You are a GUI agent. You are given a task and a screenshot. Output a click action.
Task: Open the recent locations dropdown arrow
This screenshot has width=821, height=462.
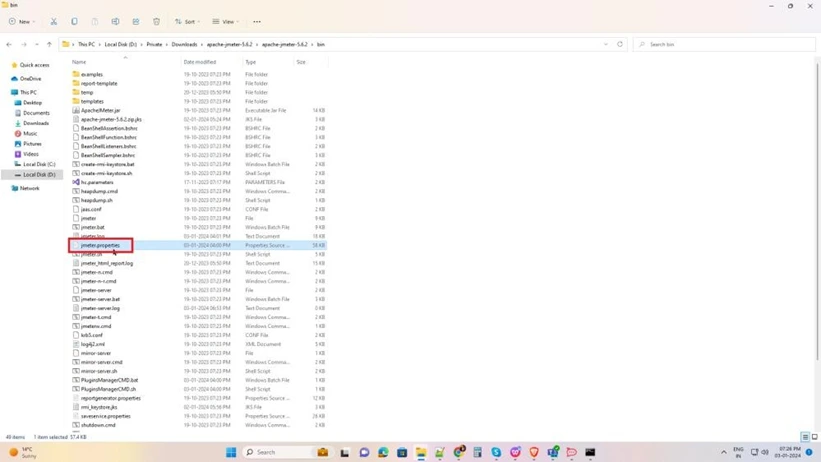[36, 45]
